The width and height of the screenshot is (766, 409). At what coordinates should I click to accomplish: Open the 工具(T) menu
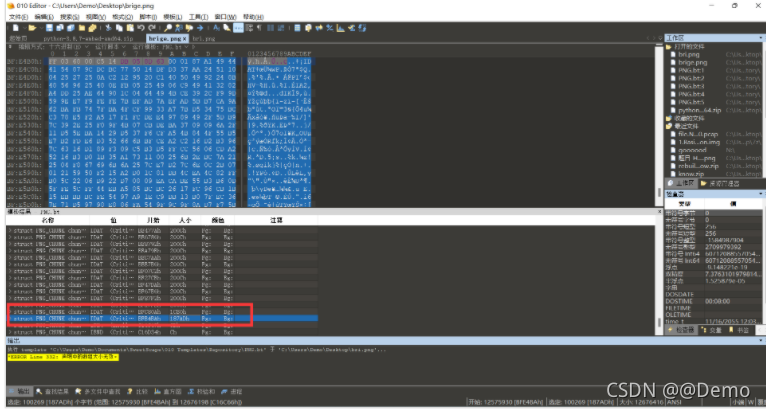tap(198, 17)
